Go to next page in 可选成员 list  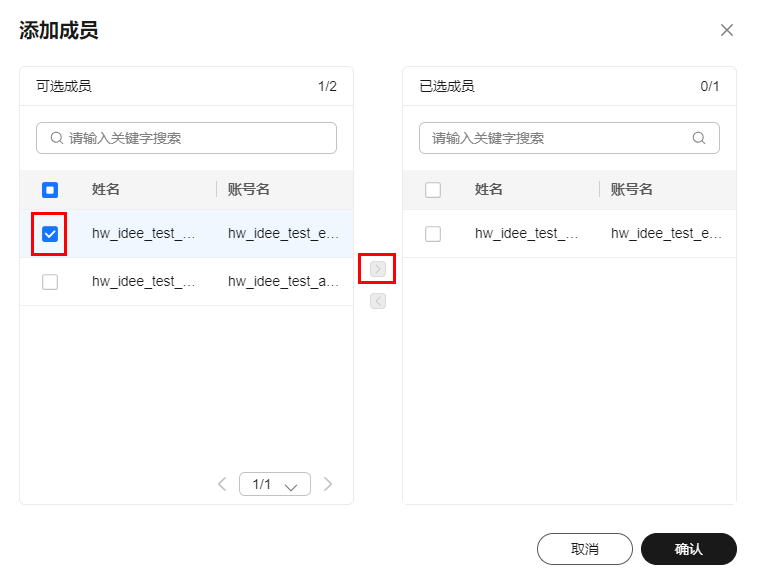328,484
